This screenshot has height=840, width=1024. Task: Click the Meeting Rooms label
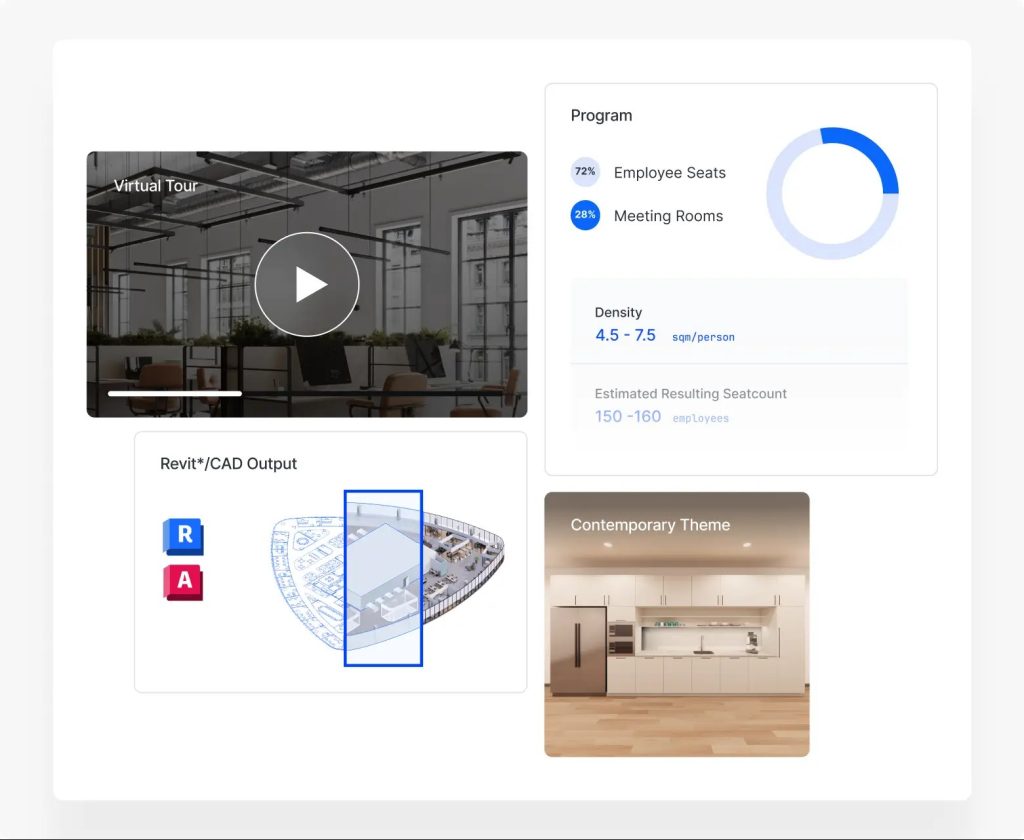[668, 216]
